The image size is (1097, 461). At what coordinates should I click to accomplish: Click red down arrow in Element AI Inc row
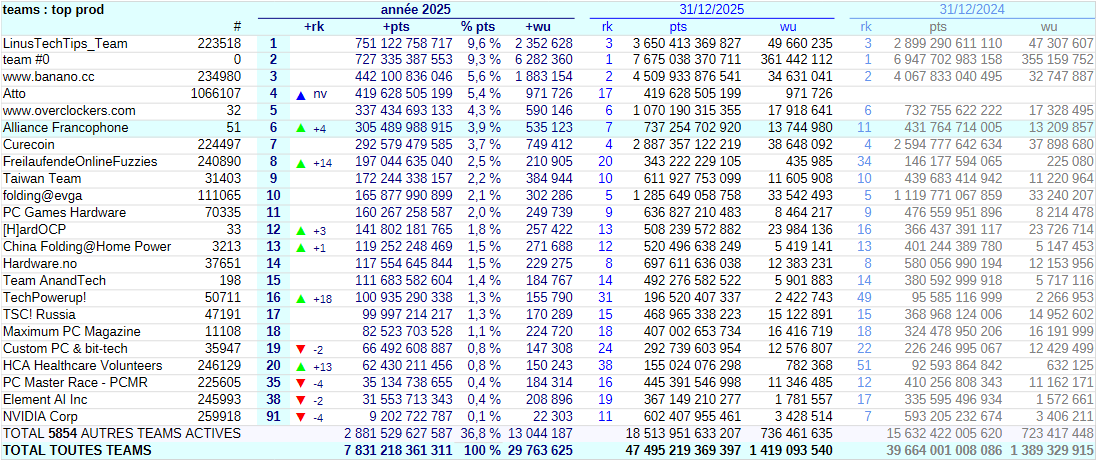301,400
